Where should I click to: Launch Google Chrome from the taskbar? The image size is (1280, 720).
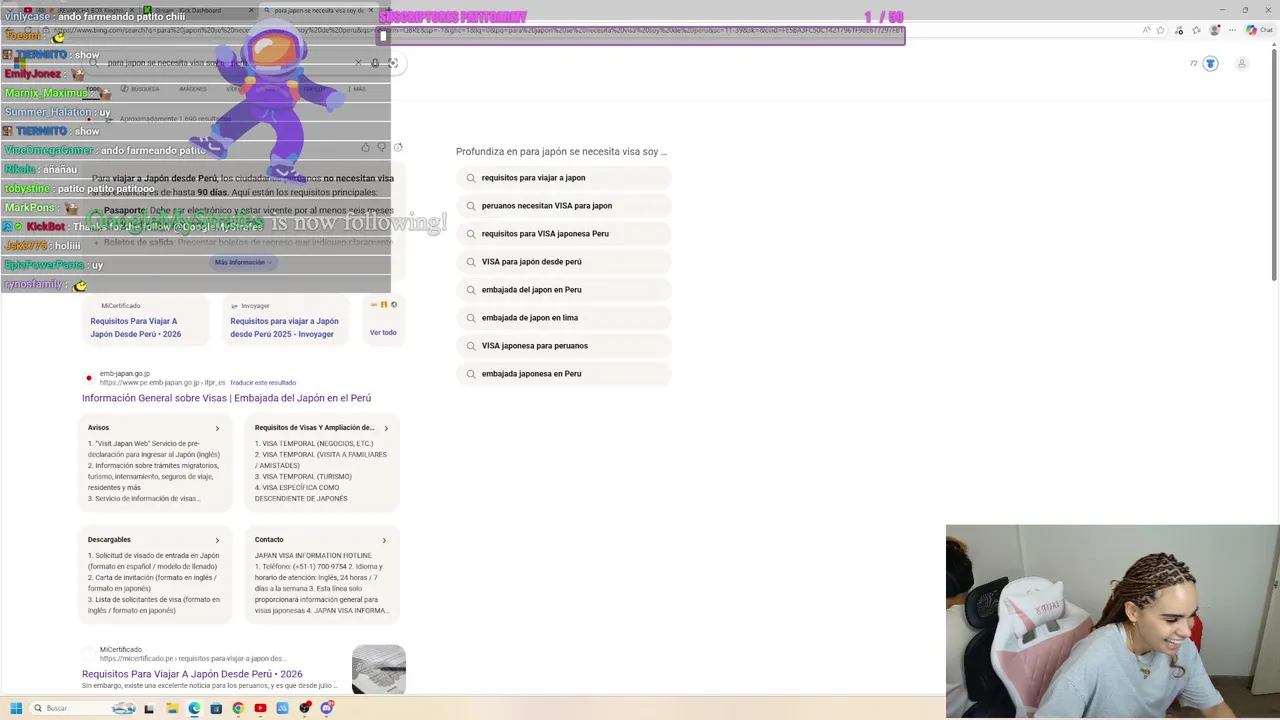tap(238, 708)
